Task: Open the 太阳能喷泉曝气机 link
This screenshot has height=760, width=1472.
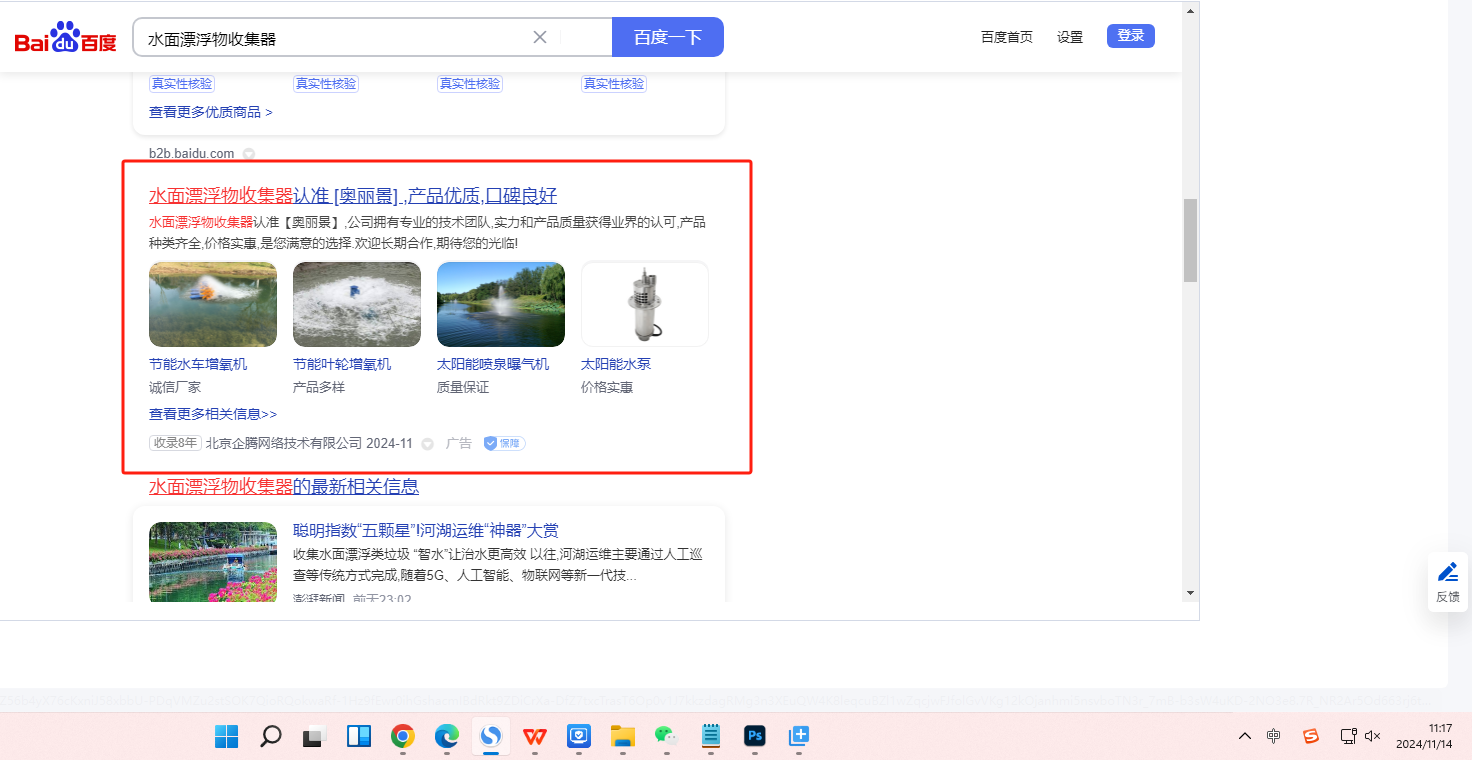Action: pyautogui.click(x=493, y=364)
